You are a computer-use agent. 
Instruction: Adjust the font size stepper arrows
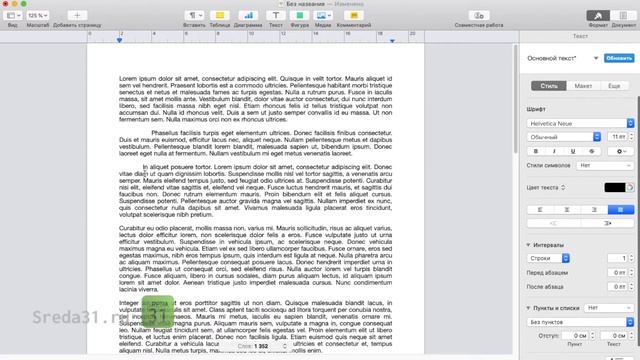[x=631, y=137]
